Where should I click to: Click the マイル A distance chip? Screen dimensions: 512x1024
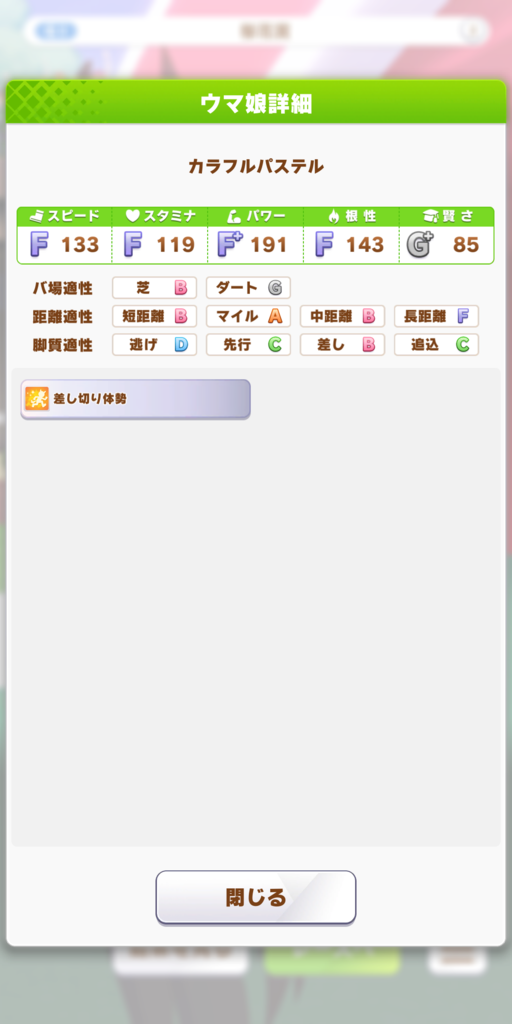click(248, 316)
